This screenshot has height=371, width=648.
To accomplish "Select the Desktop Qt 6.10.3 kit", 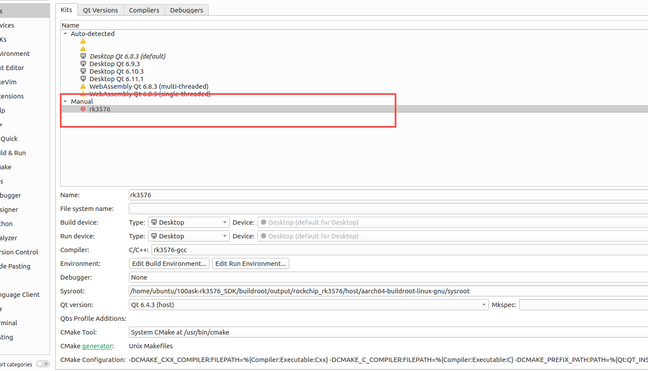I will pos(117,71).
